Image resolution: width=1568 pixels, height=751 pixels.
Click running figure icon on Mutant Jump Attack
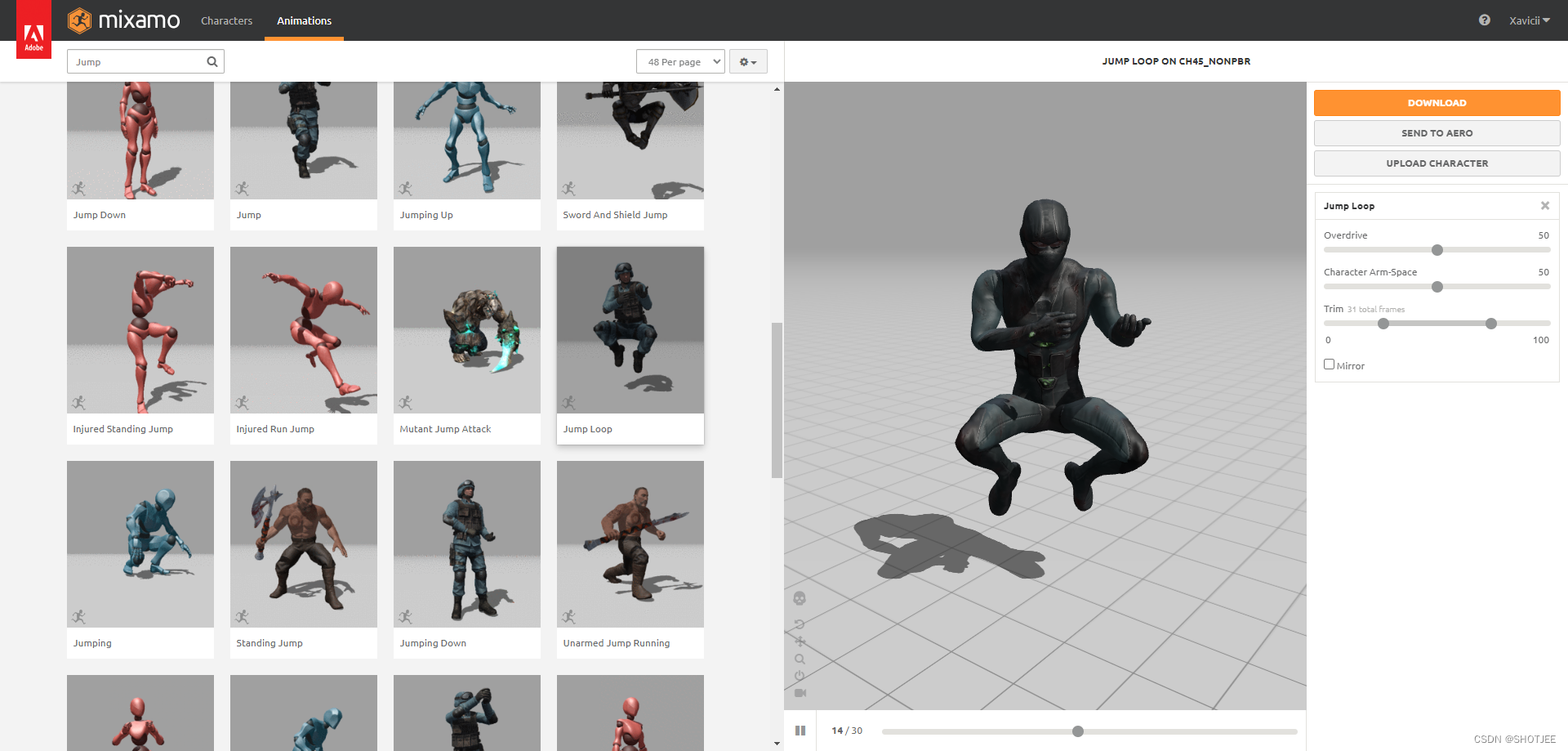(405, 403)
